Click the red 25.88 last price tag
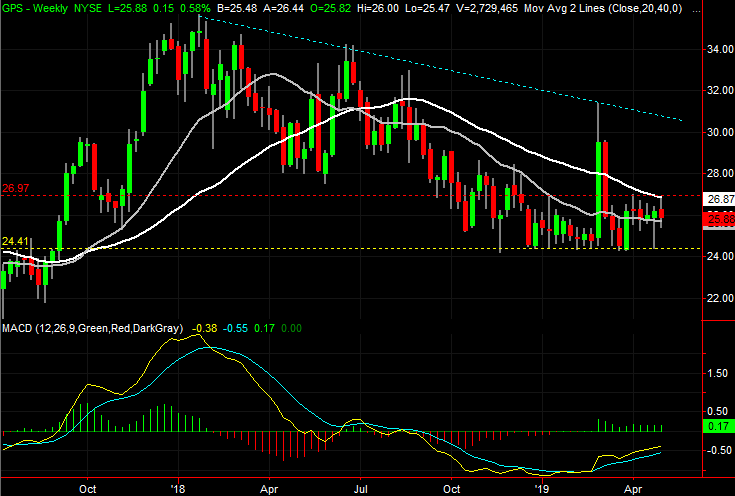The image size is (735, 496). point(717,218)
